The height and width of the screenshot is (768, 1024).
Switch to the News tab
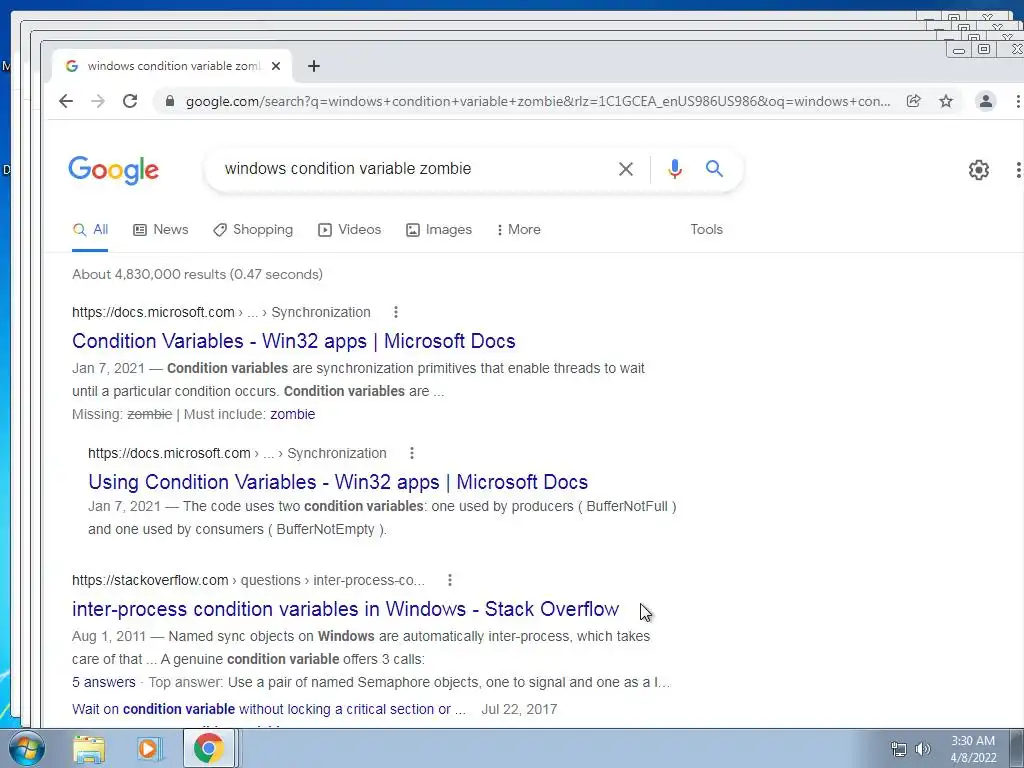tap(161, 229)
